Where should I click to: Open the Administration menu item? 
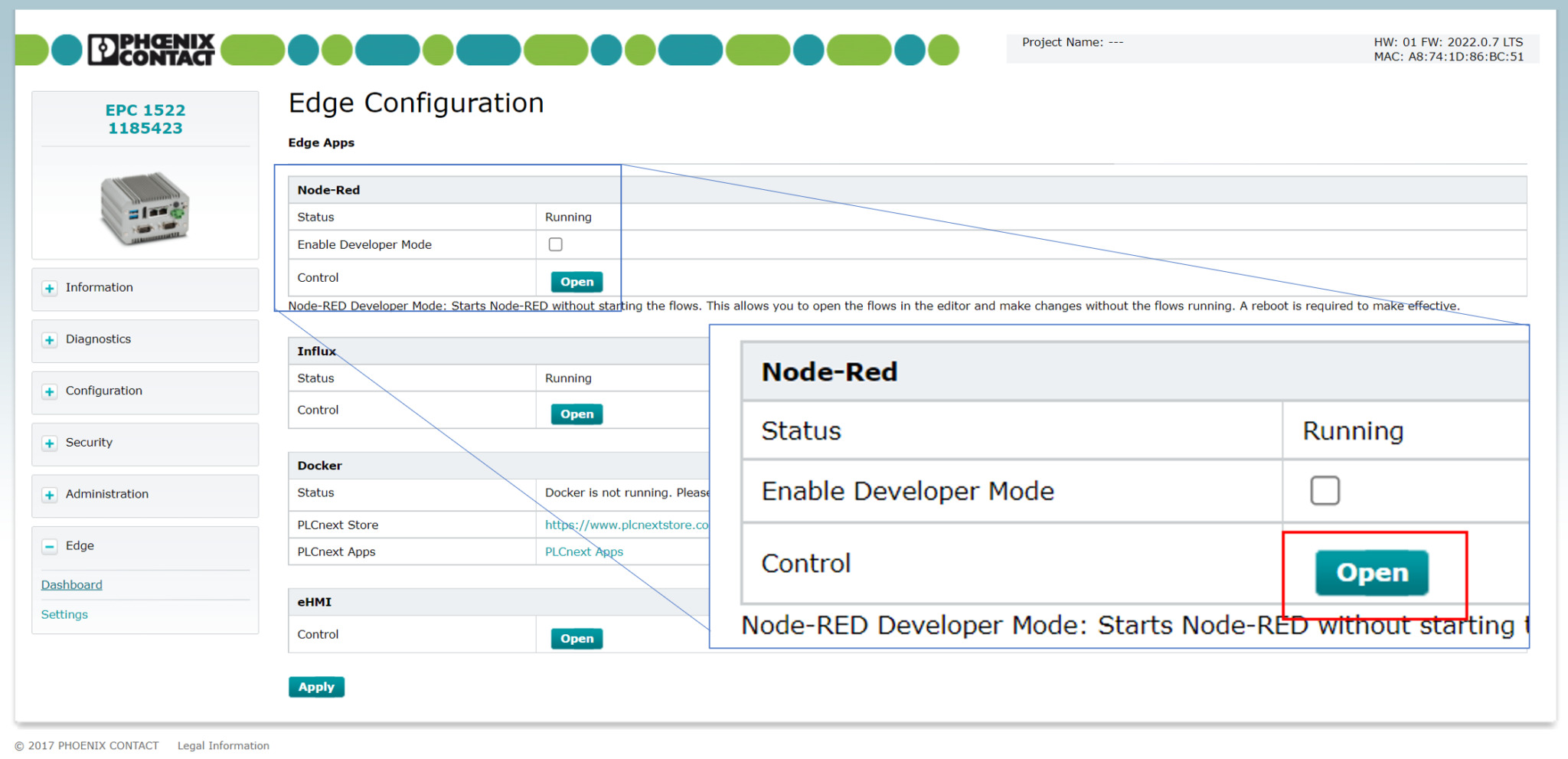(107, 494)
